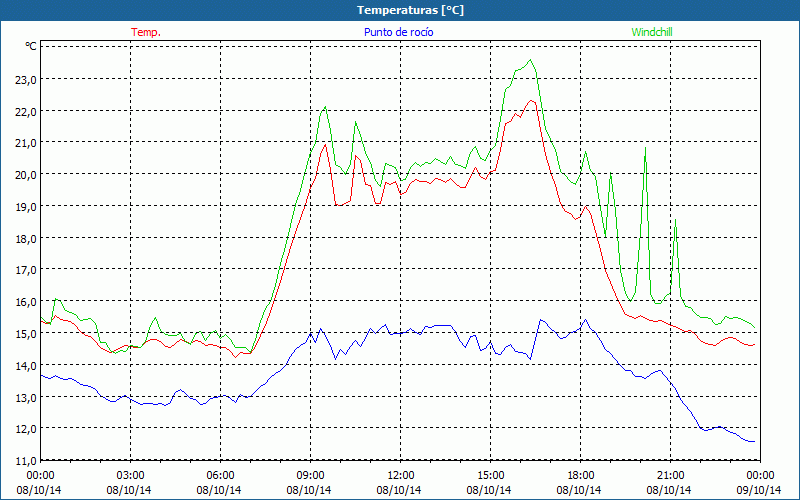Click the 09:00 time axis label

pos(310,476)
